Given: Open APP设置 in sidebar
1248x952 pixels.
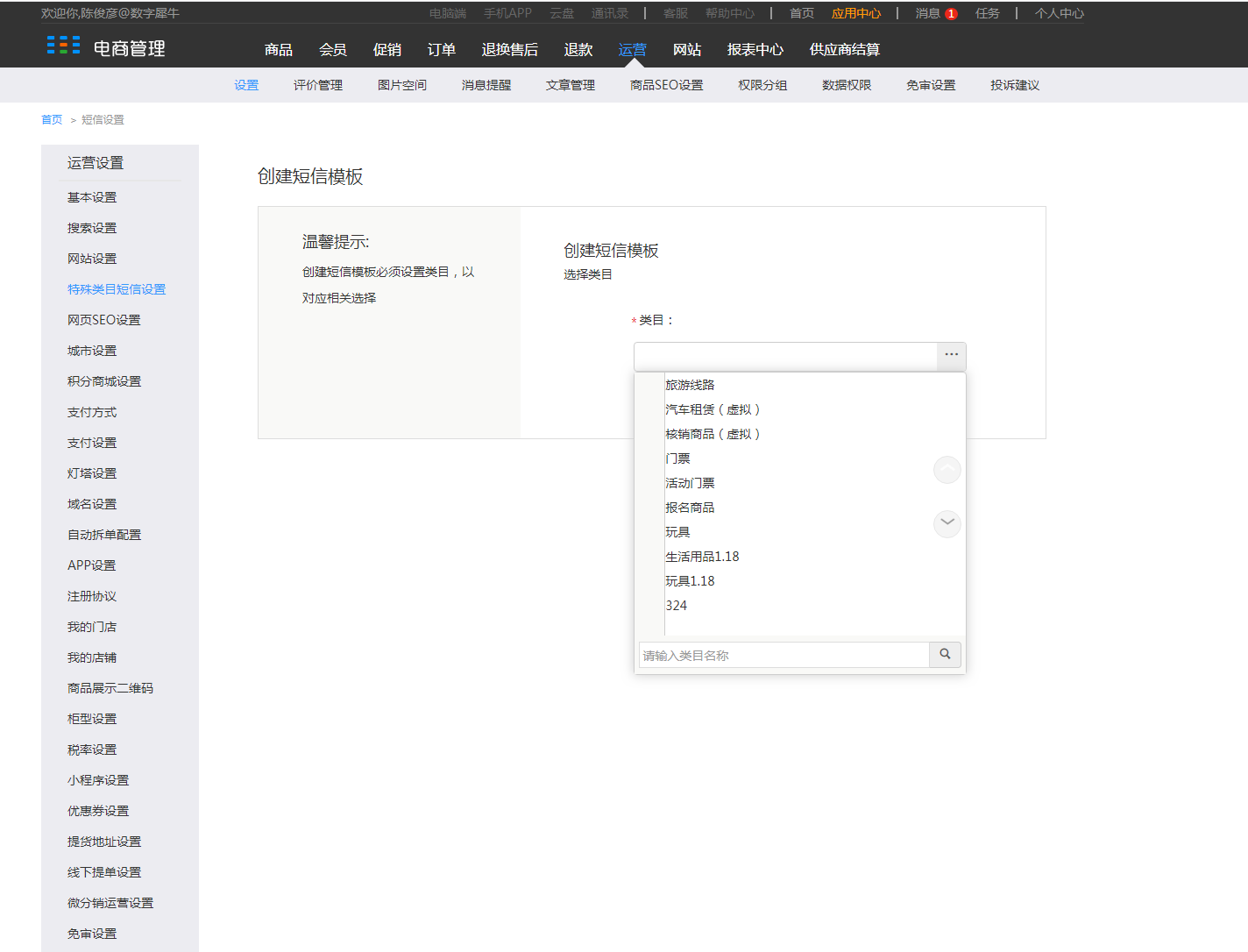Looking at the screenshot, I should 92,565.
